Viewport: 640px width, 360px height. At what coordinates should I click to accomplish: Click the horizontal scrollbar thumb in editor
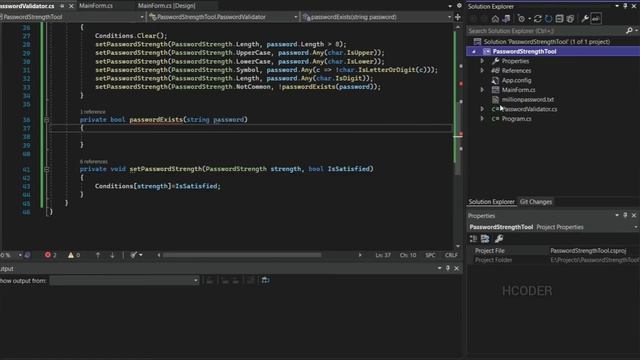tap(242, 255)
